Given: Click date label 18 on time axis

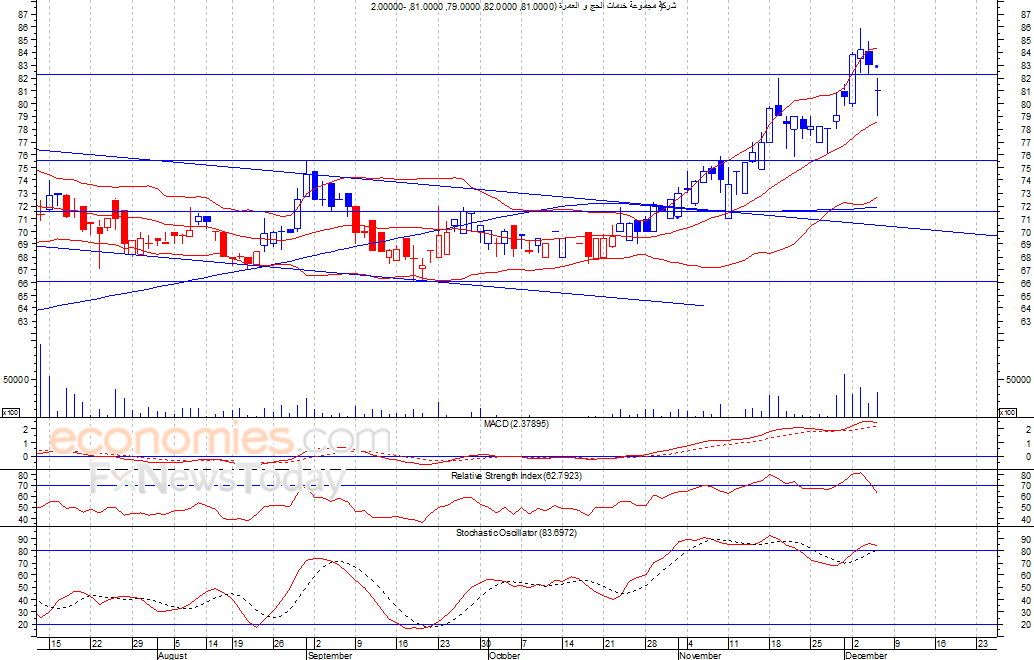Looking at the screenshot, I should [775, 644].
